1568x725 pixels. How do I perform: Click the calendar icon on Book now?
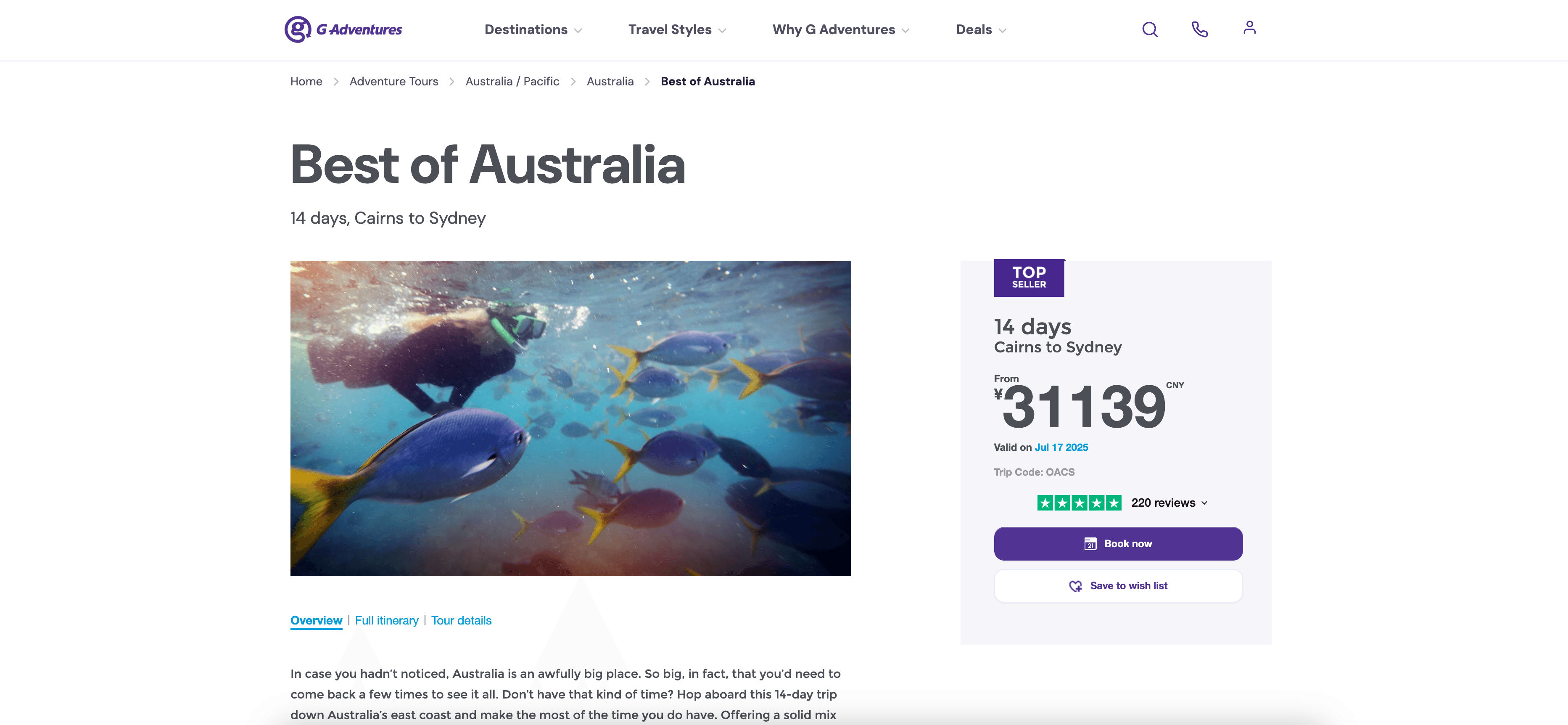1090,544
